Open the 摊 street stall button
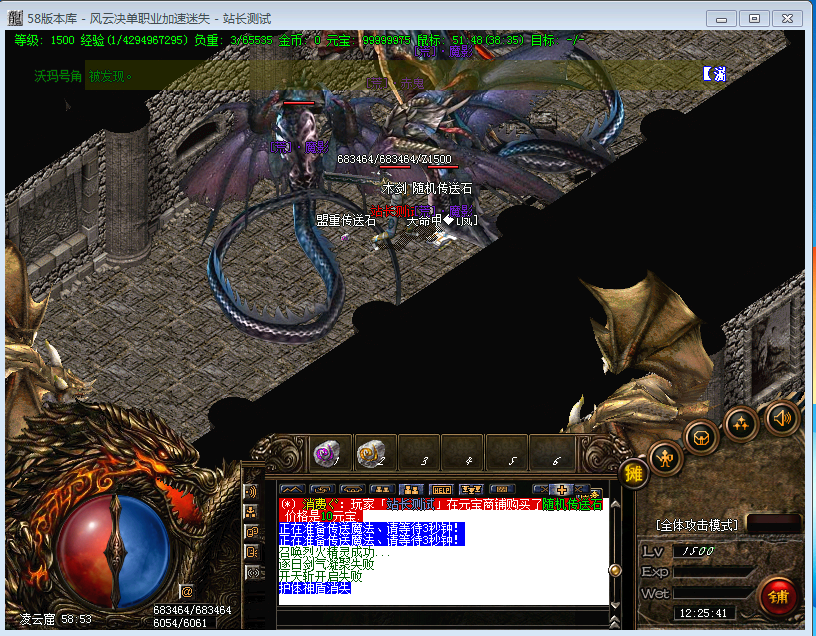This screenshot has width=816, height=636. click(x=633, y=473)
